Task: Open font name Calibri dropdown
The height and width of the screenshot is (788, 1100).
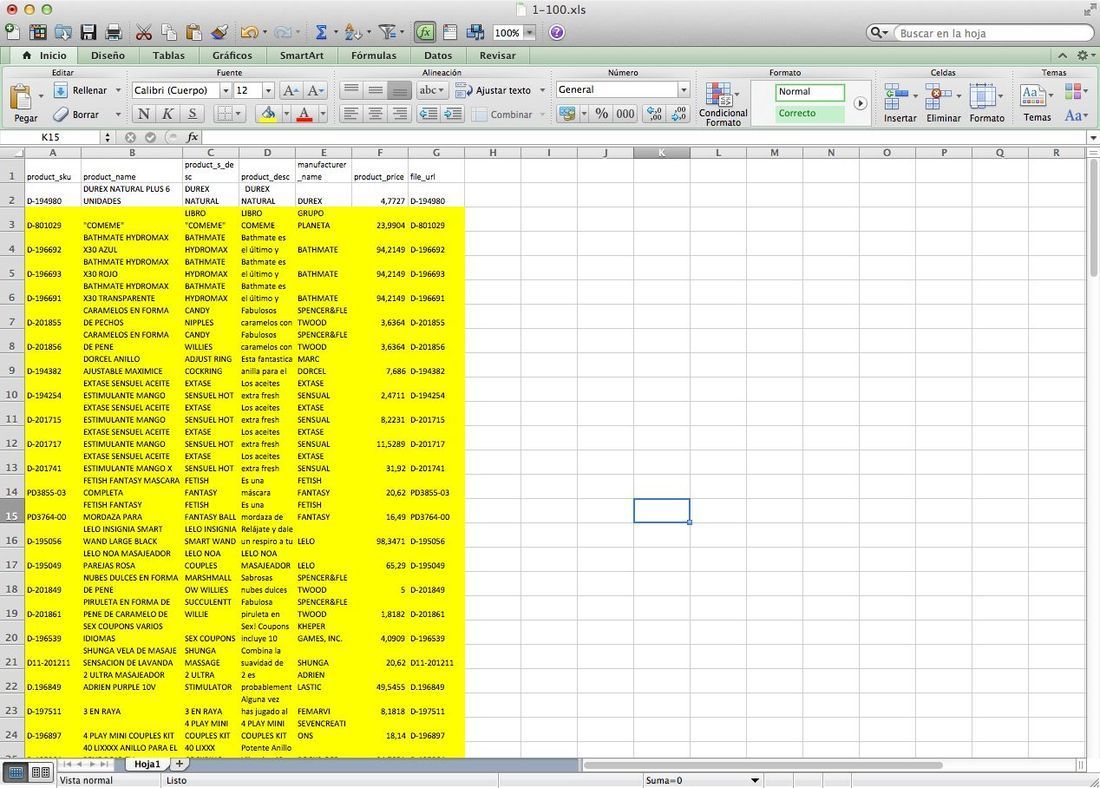Action: click(225, 91)
